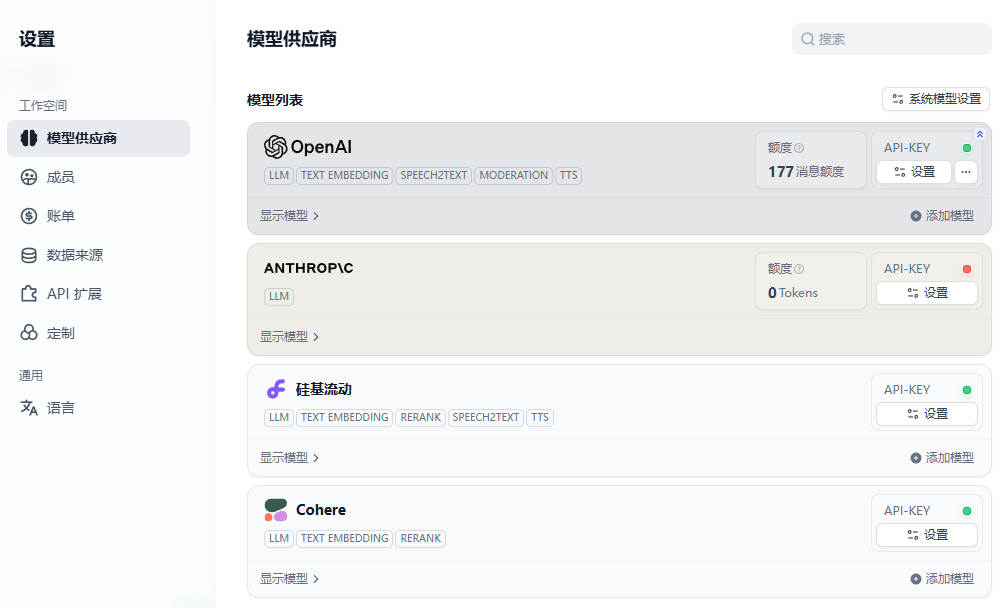Open the 成员 section via its people icon

coord(27,176)
